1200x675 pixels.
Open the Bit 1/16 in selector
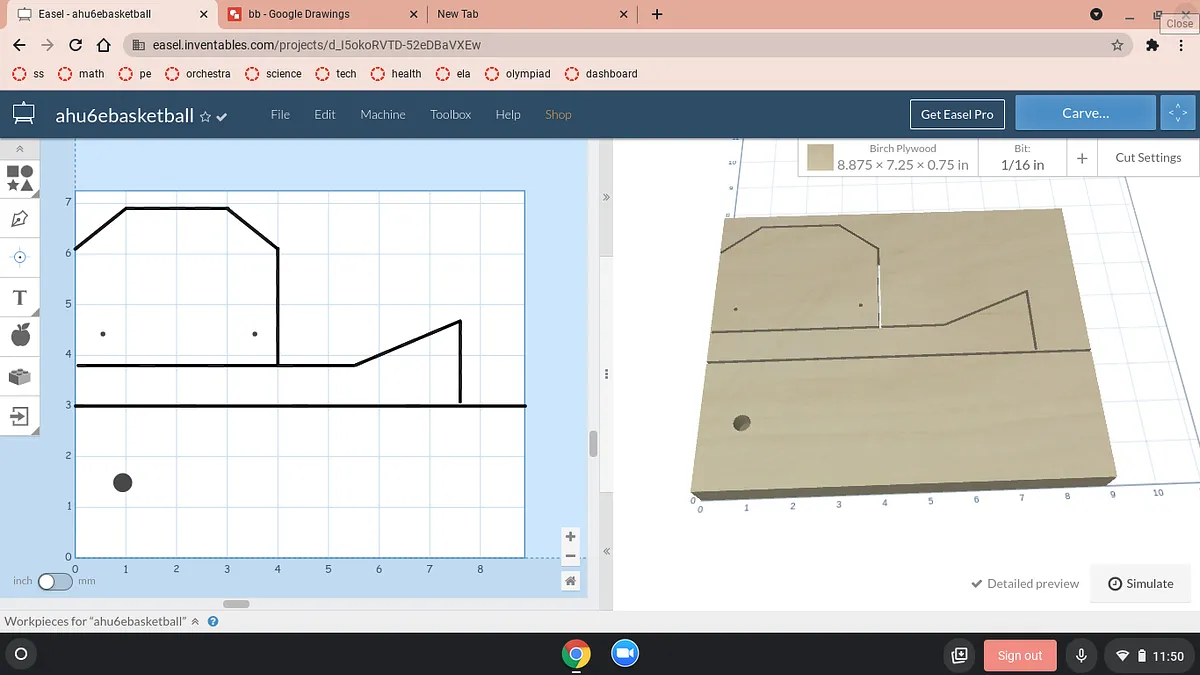pos(1022,157)
